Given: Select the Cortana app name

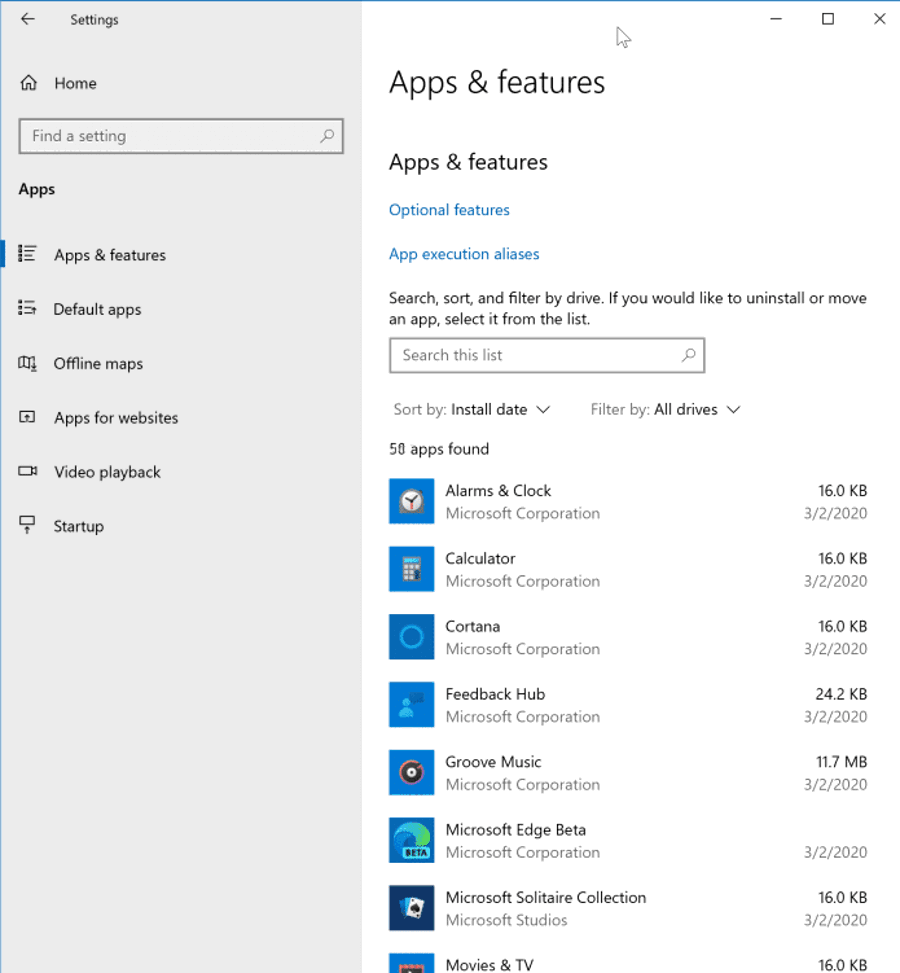Looking at the screenshot, I should pyautogui.click(x=472, y=626).
